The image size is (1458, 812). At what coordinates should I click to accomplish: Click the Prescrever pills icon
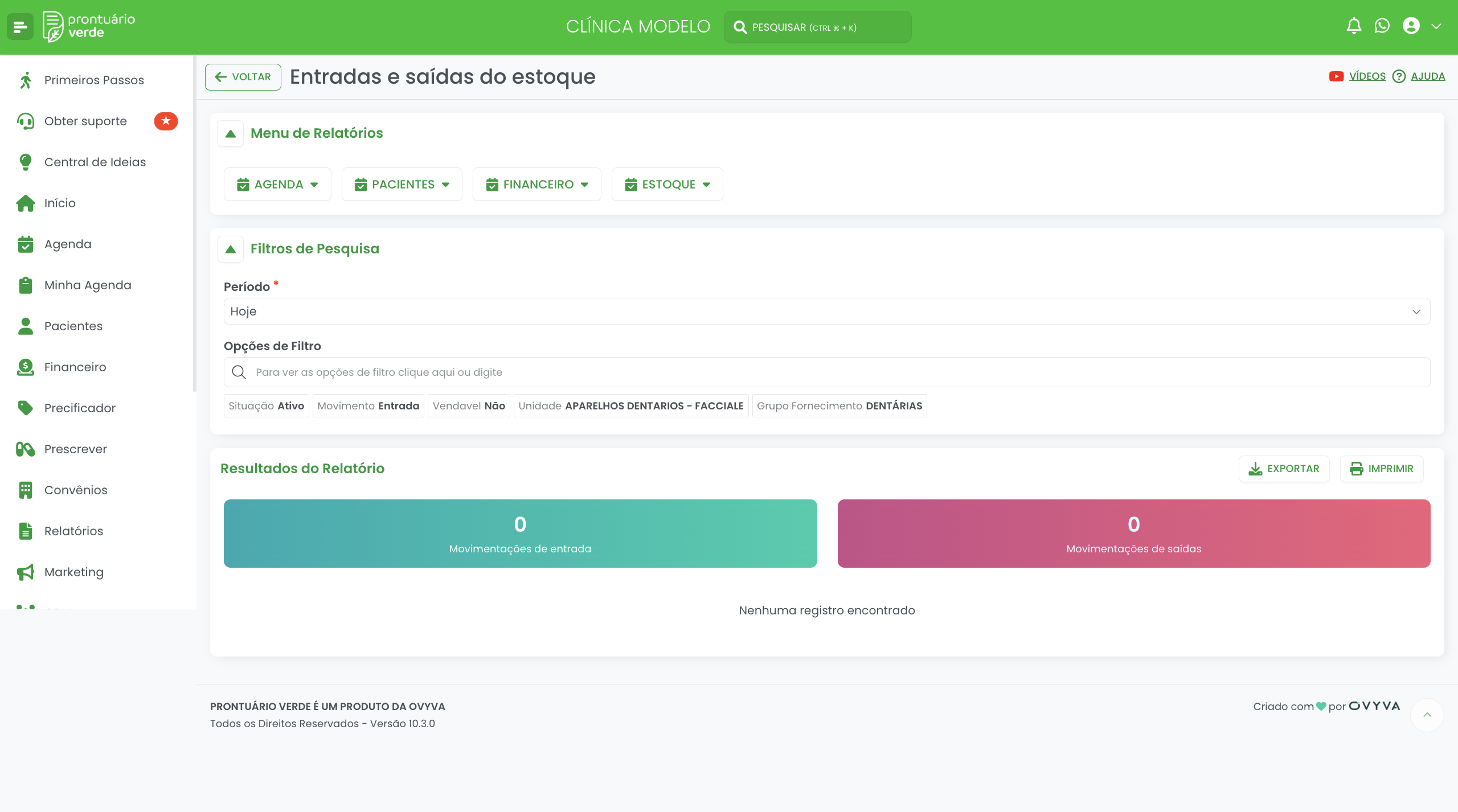25,449
